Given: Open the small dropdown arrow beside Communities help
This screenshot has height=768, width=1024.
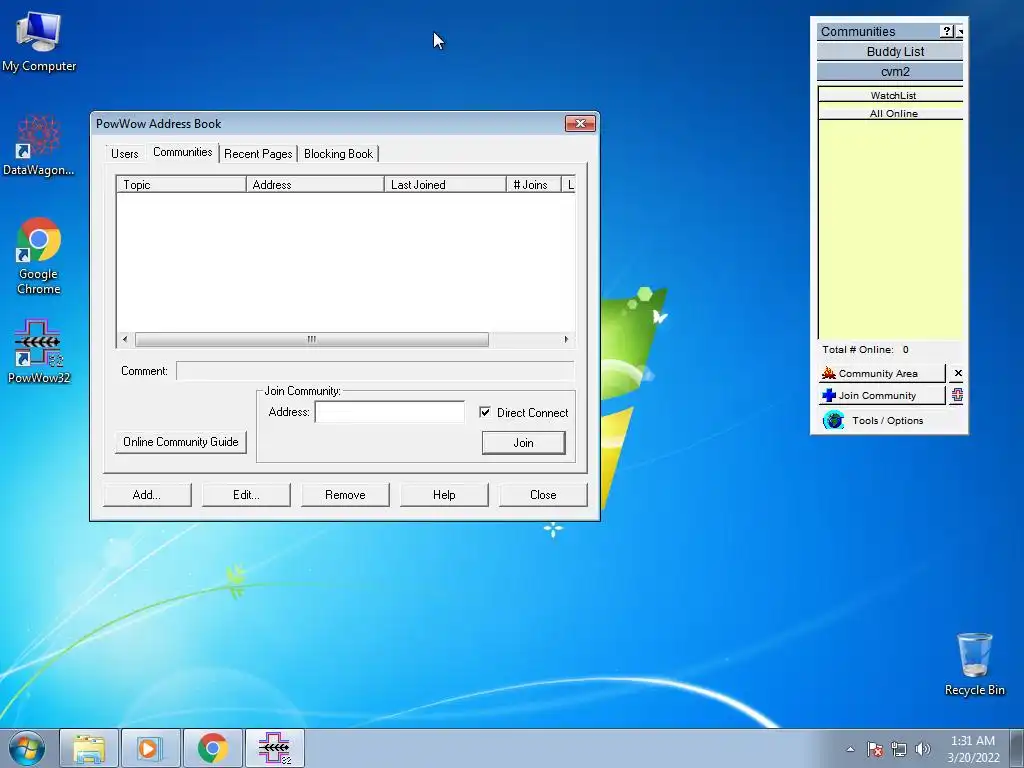Looking at the screenshot, I should tap(959, 31).
